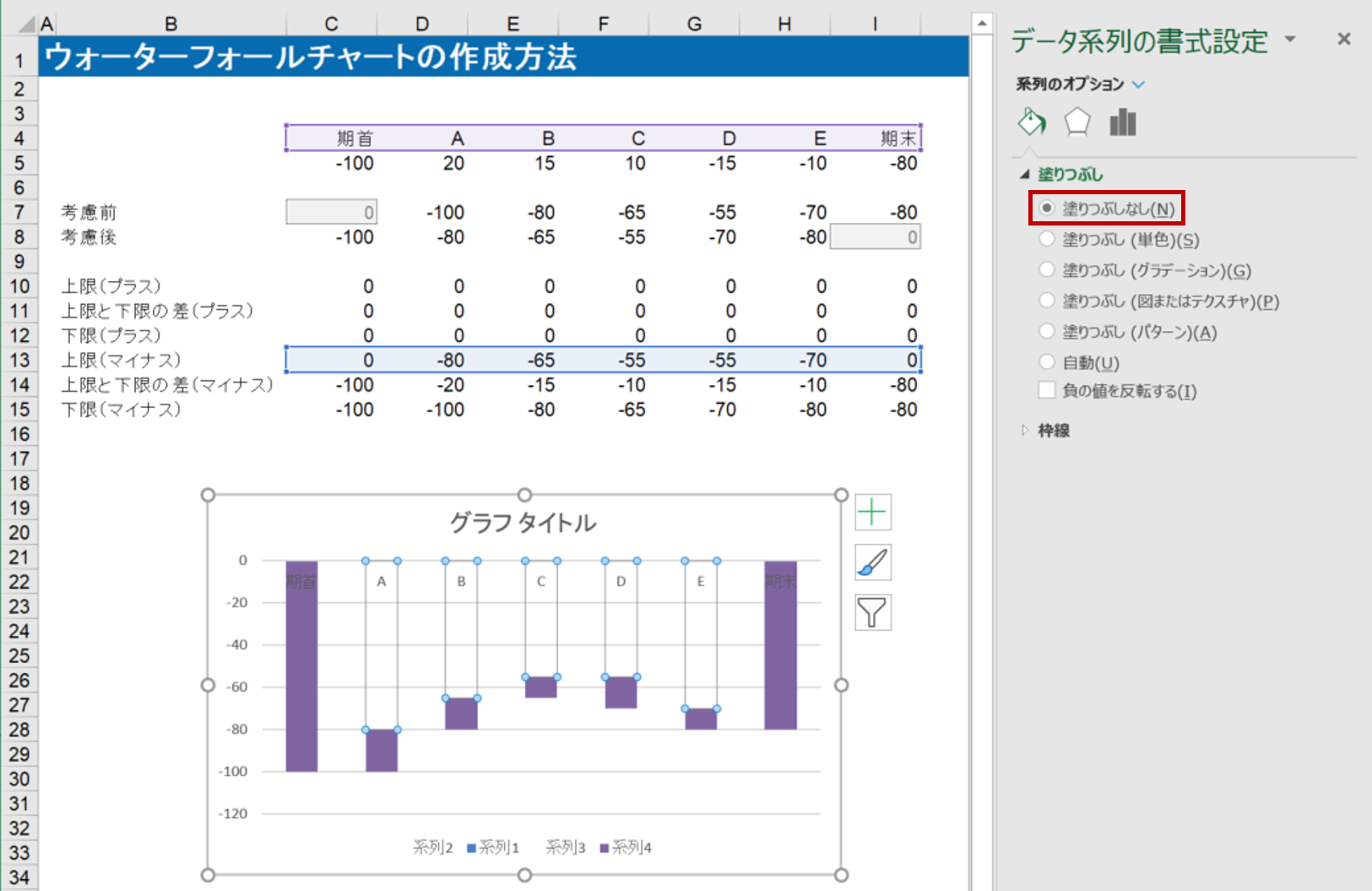The height and width of the screenshot is (891, 1372).
Task: Select 塗りつぶし (単色) radio option
Action: point(1047,239)
